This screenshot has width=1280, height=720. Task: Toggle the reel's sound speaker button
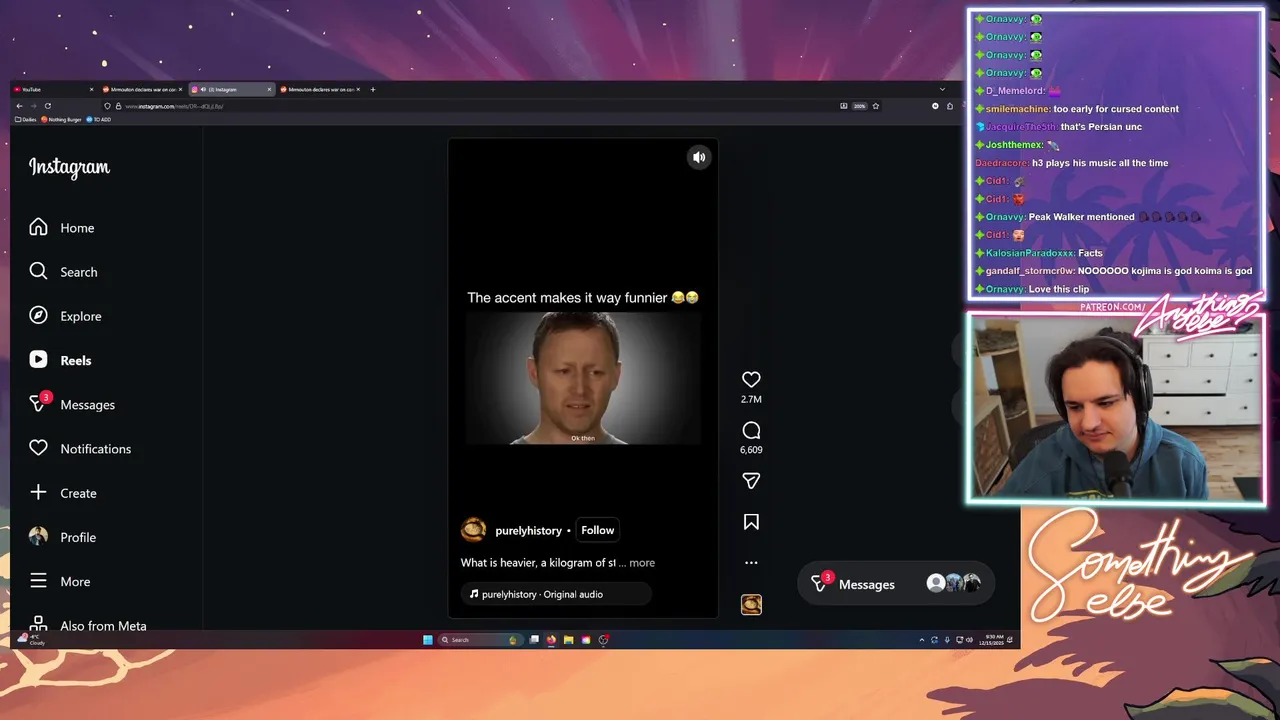tap(699, 157)
